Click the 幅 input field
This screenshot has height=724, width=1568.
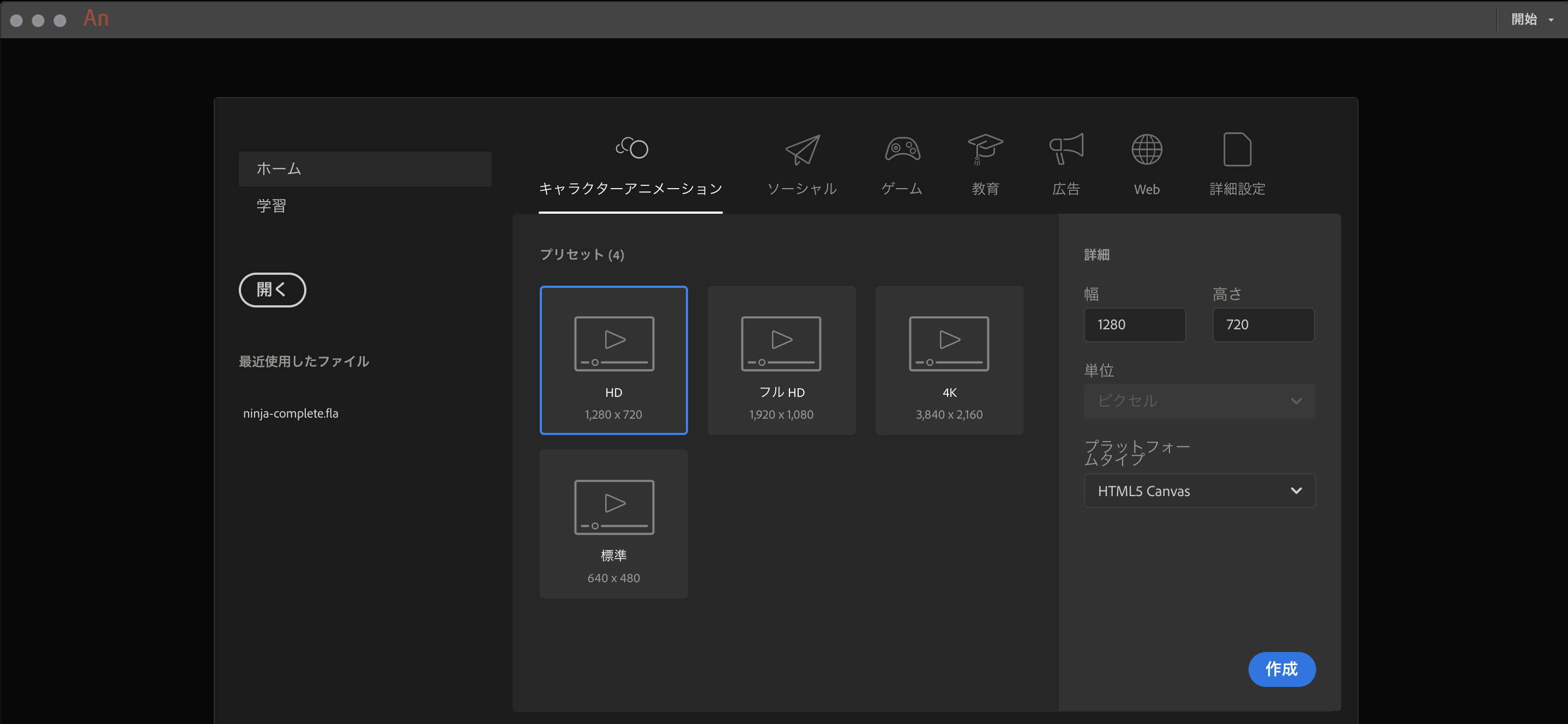pos(1135,324)
